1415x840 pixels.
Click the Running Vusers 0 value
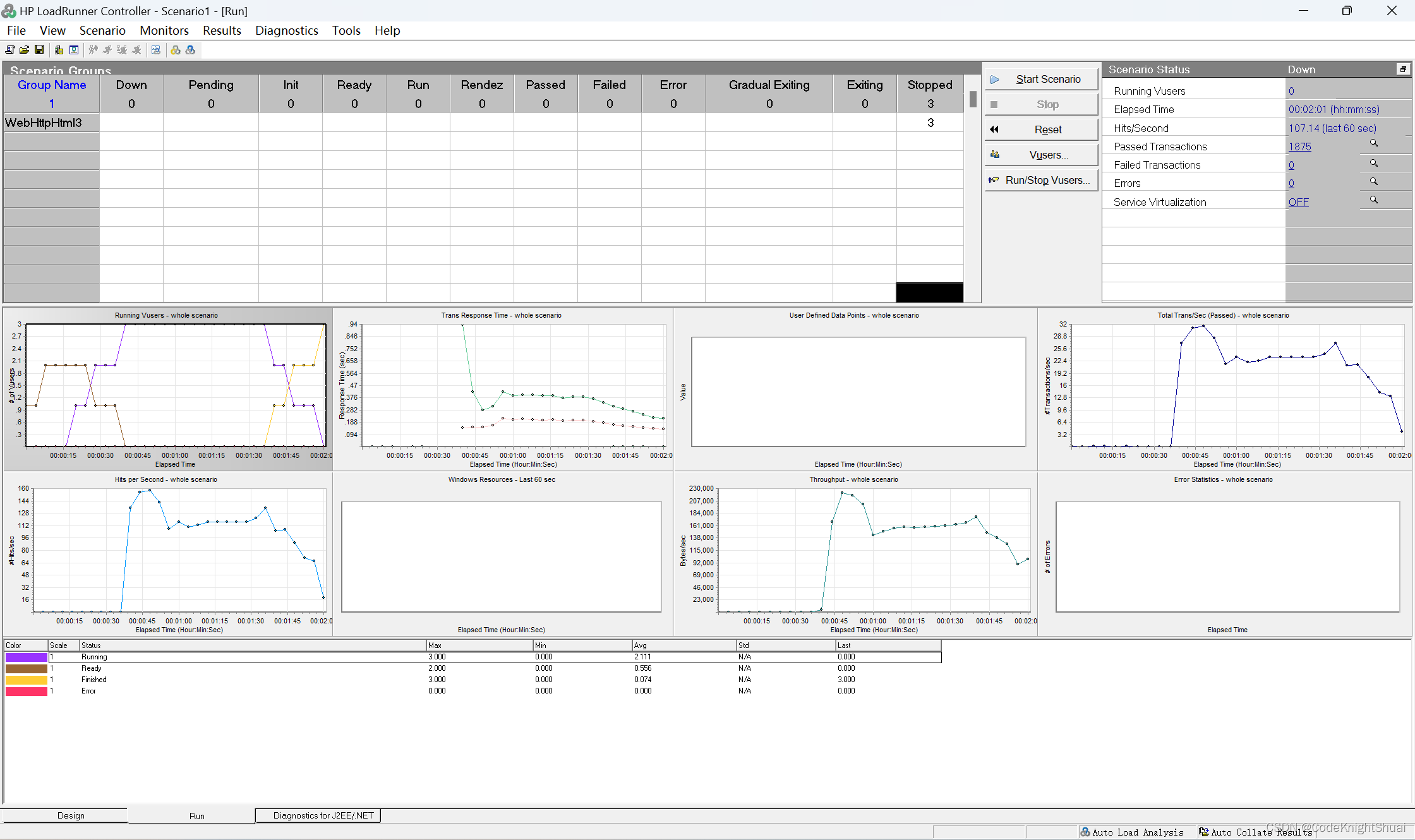pyautogui.click(x=1291, y=91)
